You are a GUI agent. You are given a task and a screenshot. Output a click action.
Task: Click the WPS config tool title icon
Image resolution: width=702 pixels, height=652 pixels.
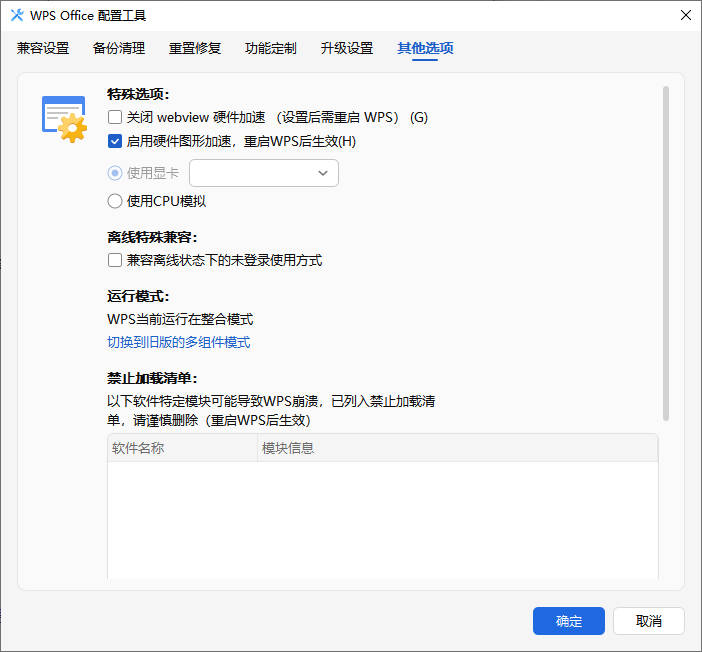coord(17,15)
